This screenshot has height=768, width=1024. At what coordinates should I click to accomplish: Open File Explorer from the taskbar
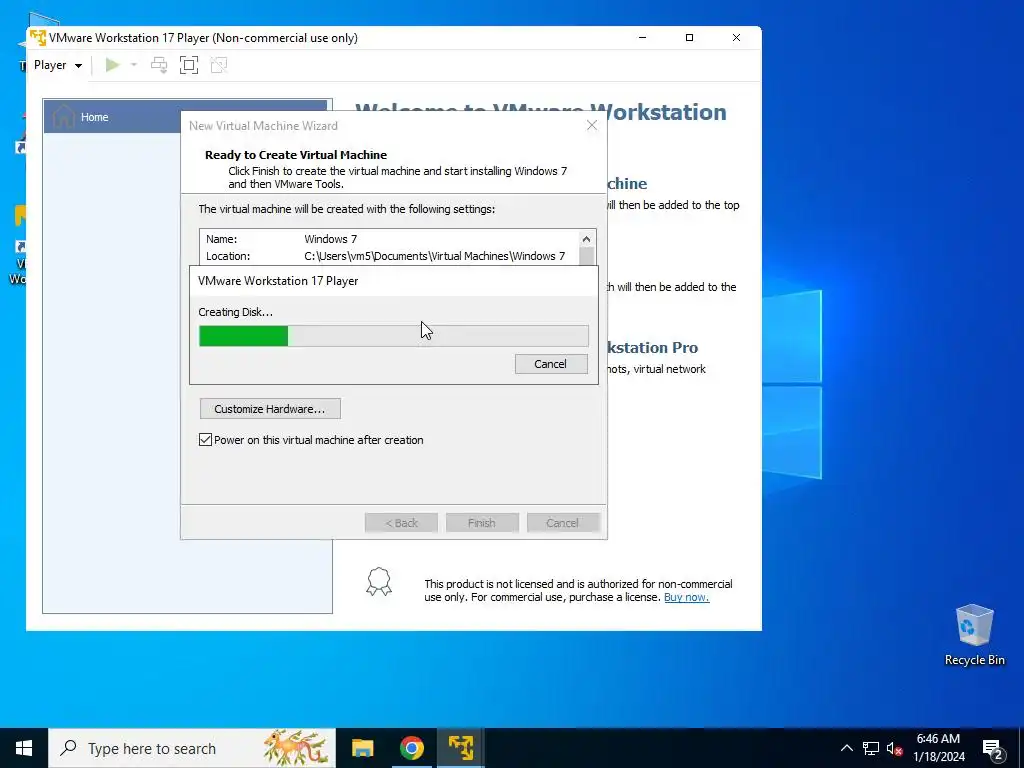(x=362, y=748)
